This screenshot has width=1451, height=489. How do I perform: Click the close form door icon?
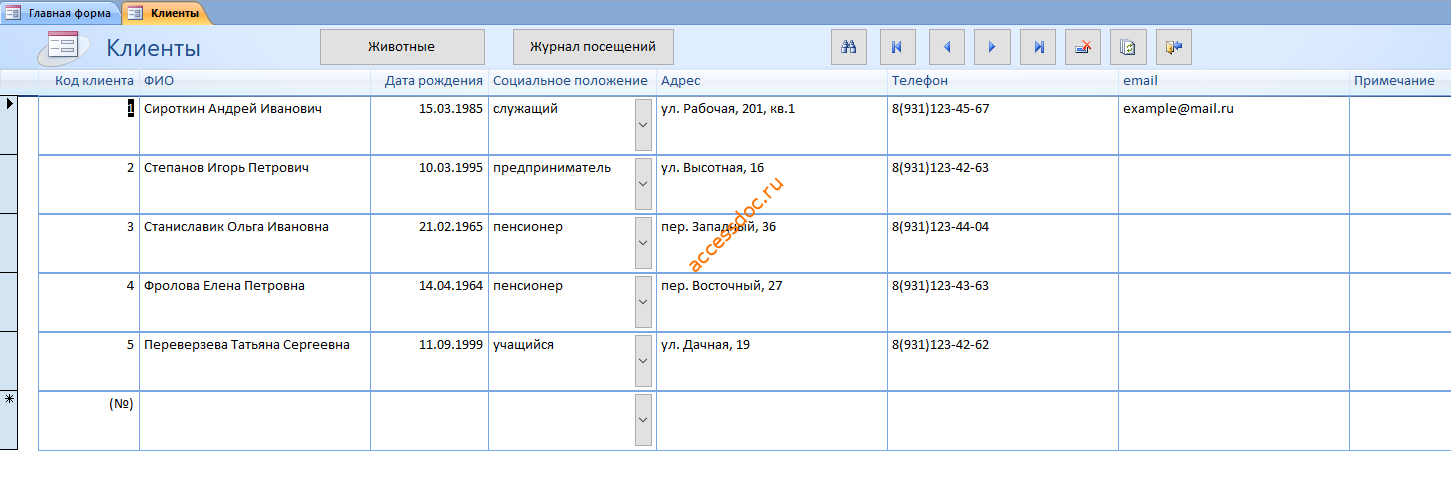(x=1174, y=46)
